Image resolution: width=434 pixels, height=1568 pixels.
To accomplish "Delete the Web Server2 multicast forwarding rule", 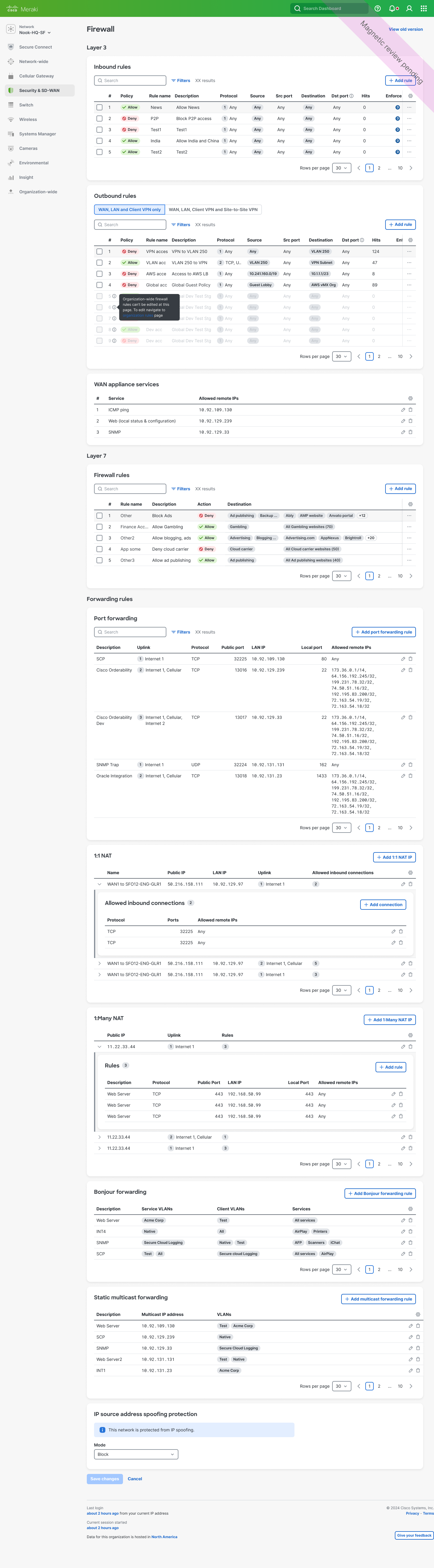I will pos(417,1359).
